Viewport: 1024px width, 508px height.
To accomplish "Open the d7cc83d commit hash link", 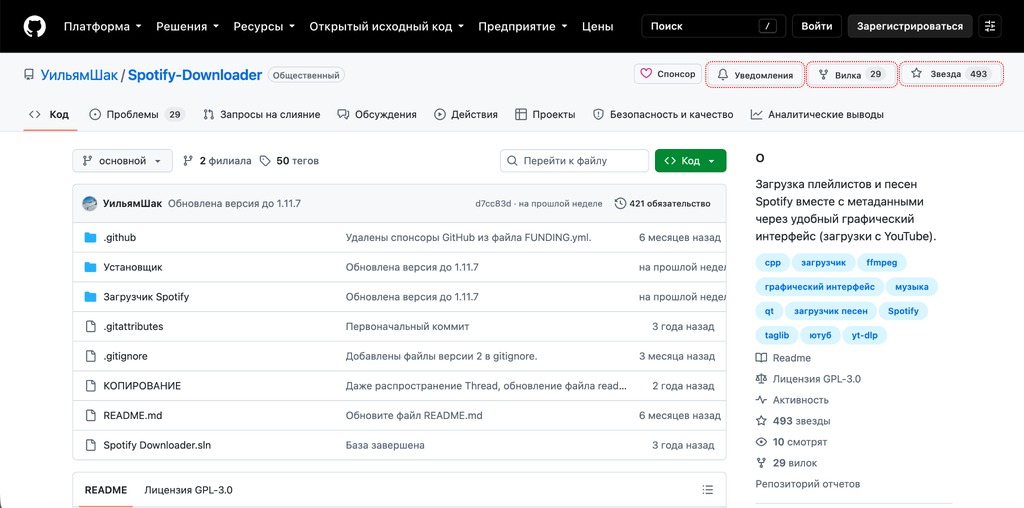I will (493, 204).
